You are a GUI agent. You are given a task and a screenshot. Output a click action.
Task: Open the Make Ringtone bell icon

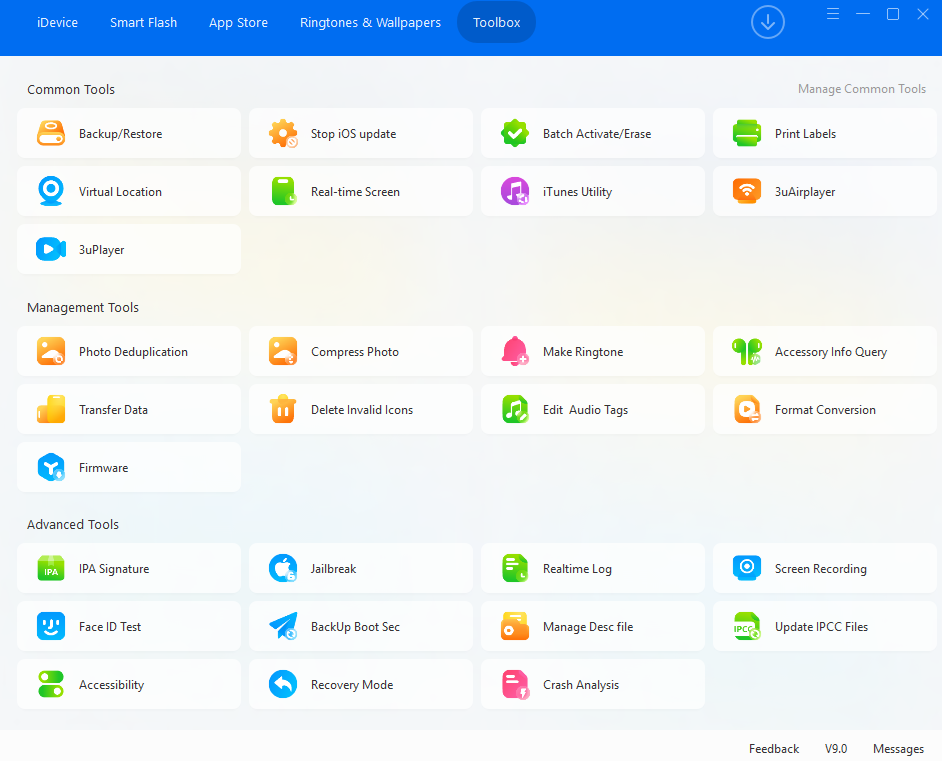[515, 351]
